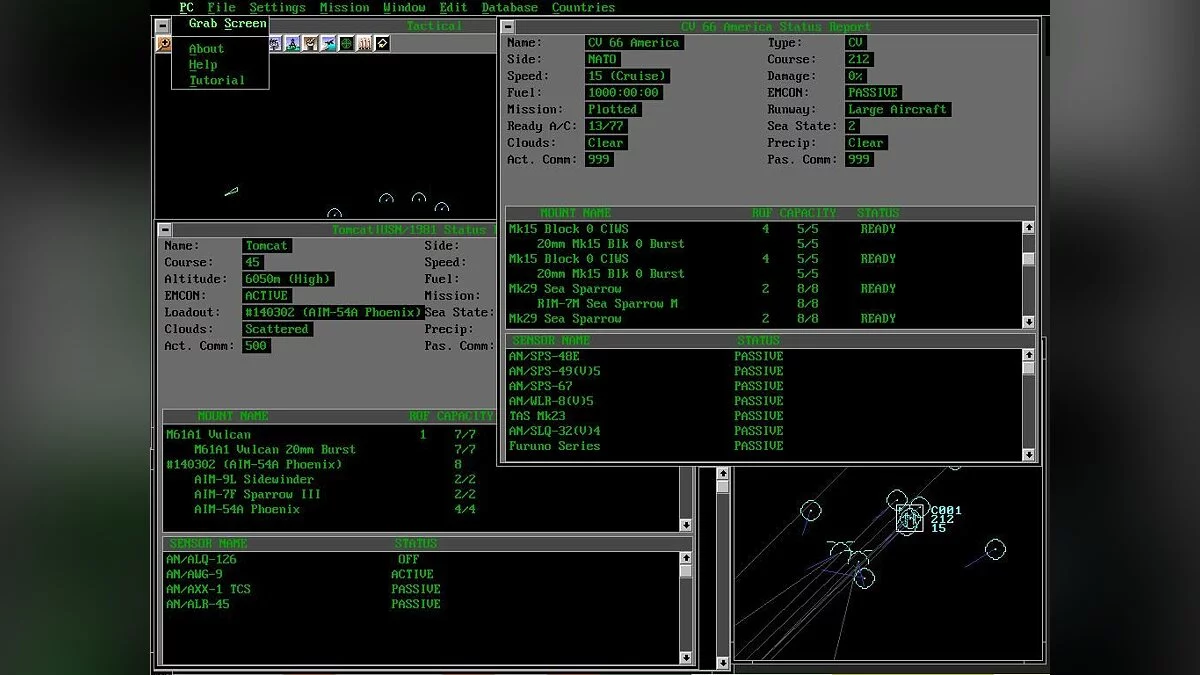Click the Tomcat name field
Image resolution: width=1200 pixels, height=675 pixels.
coord(267,246)
